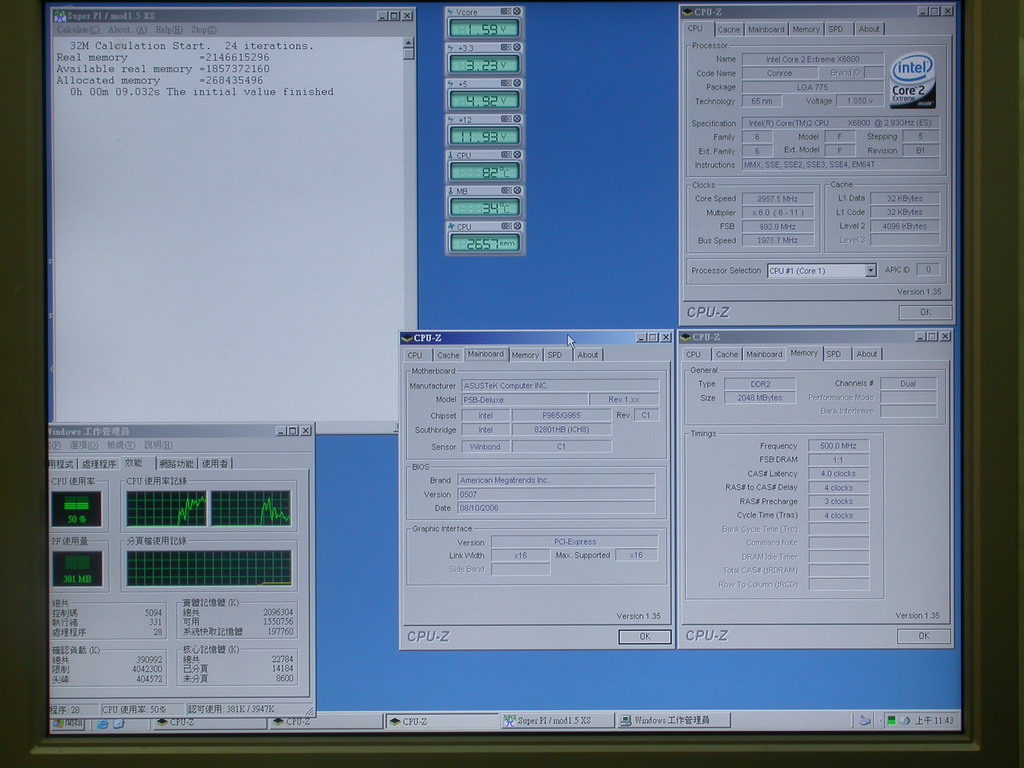The image size is (1024, 768).
Task: Open 檢視(V) menu in Task Manager
Action: (x=121, y=445)
